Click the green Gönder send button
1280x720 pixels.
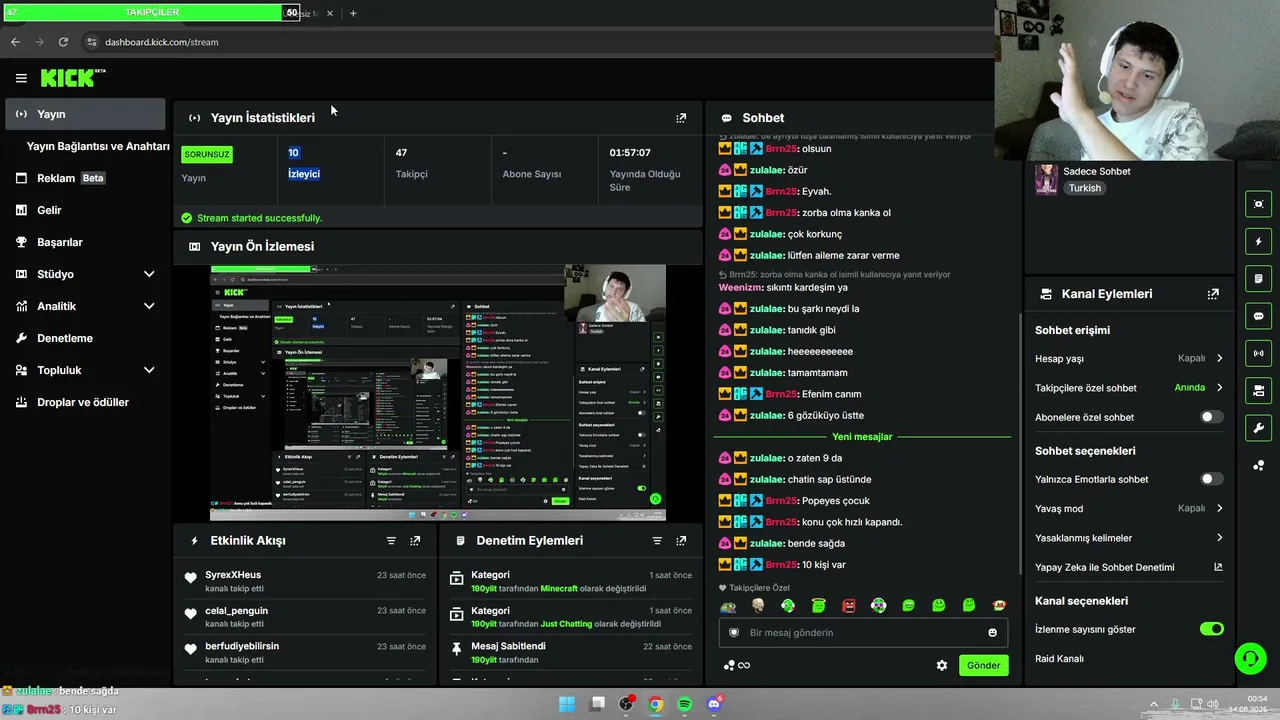click(983, 665)
